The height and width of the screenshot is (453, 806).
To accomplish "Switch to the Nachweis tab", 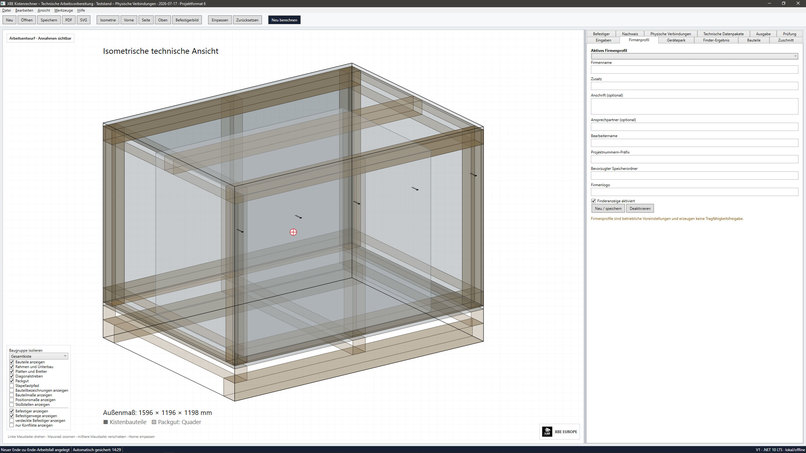I will click(x=630, y=34).
